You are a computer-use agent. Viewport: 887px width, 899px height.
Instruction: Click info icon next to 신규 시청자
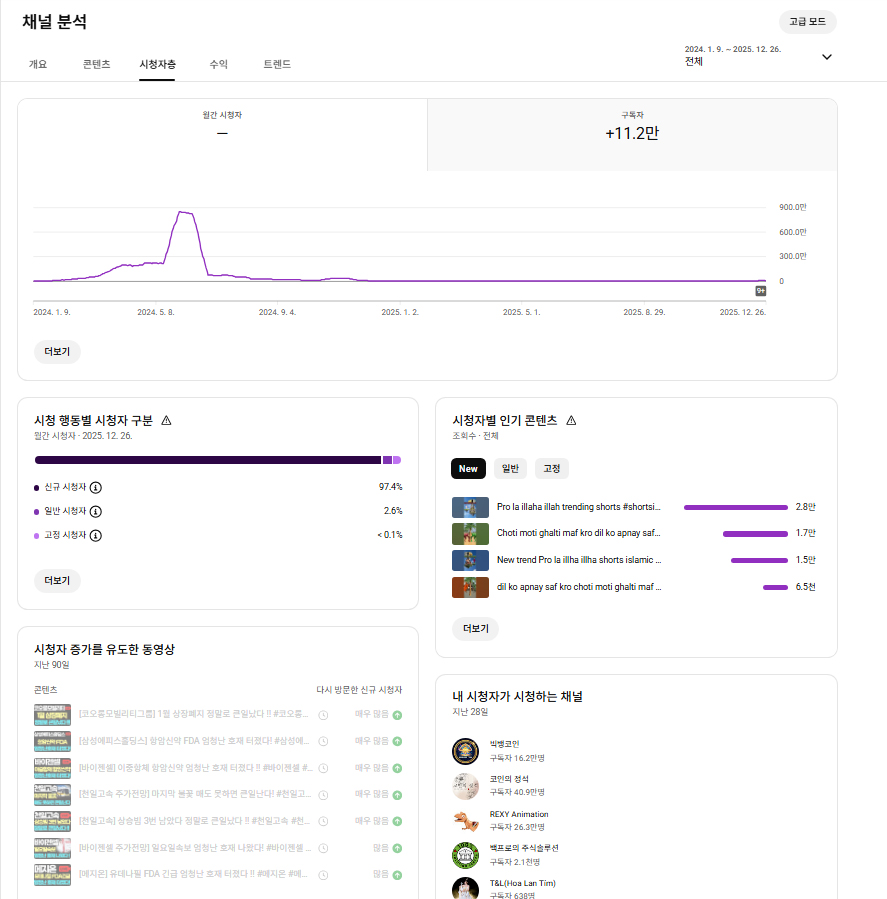pyautogui.click(x=96, y=487)
